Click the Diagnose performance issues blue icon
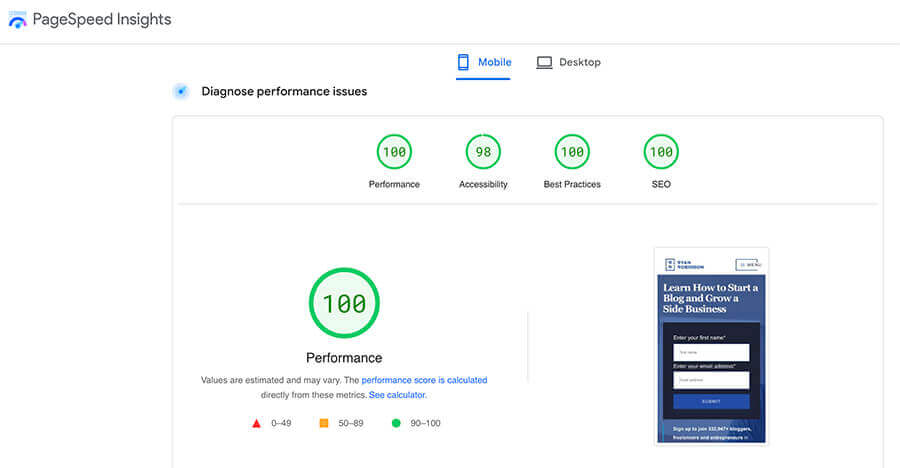This screenshot has width=900, height=468. point(181,91)
